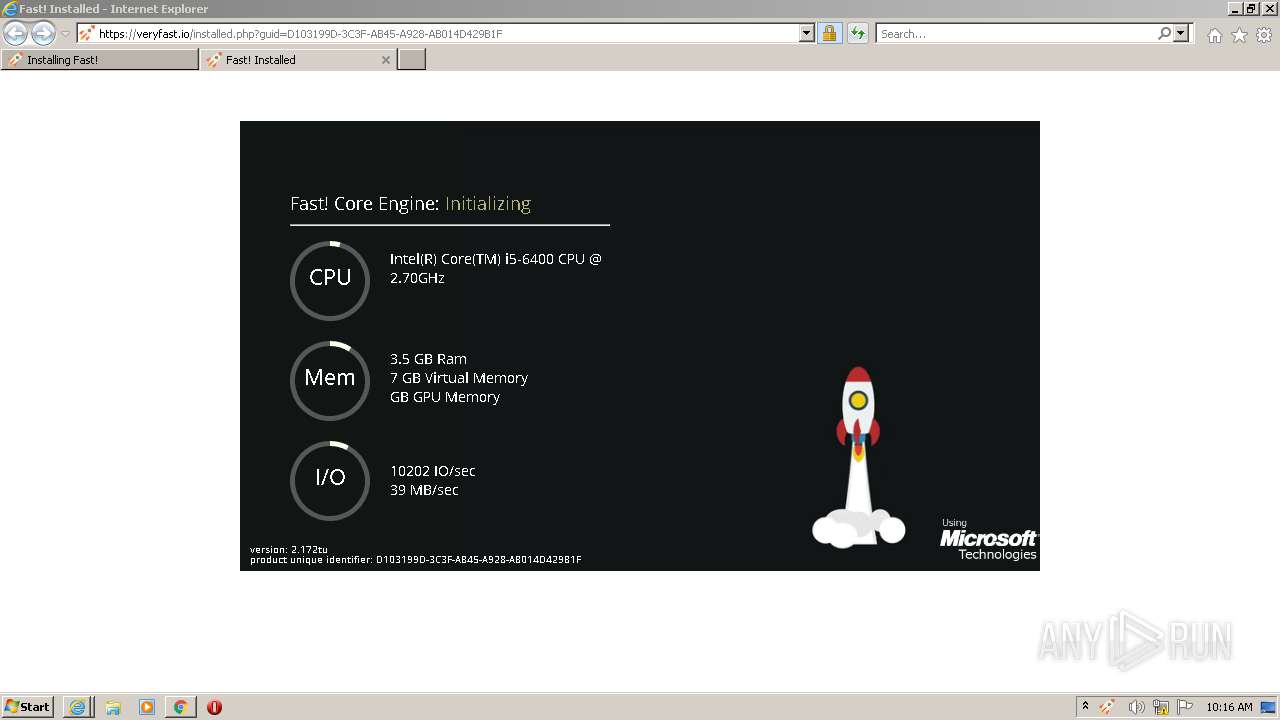The image size is (1280, 720).
Task: Click the browser Forward arrow
Action: [43, 34]
